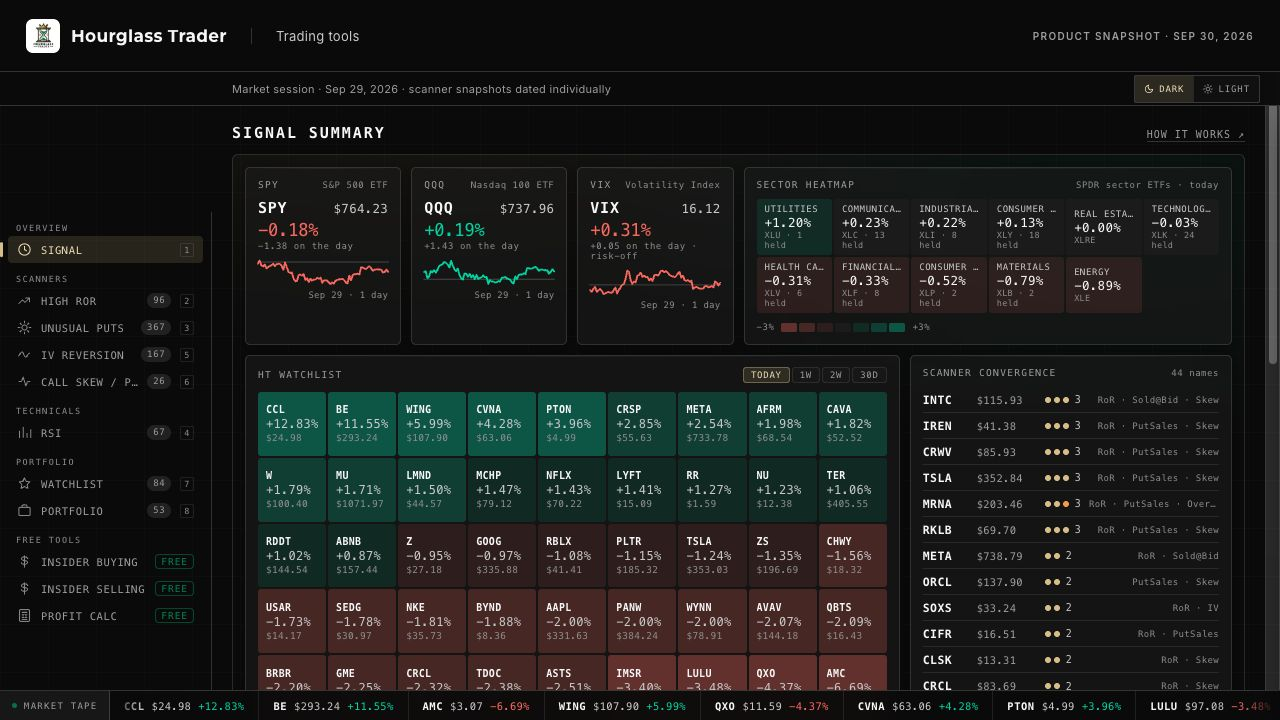1280x720 pixels.
Task: Click the Unusual Puts sun icon
Action: 25,328
